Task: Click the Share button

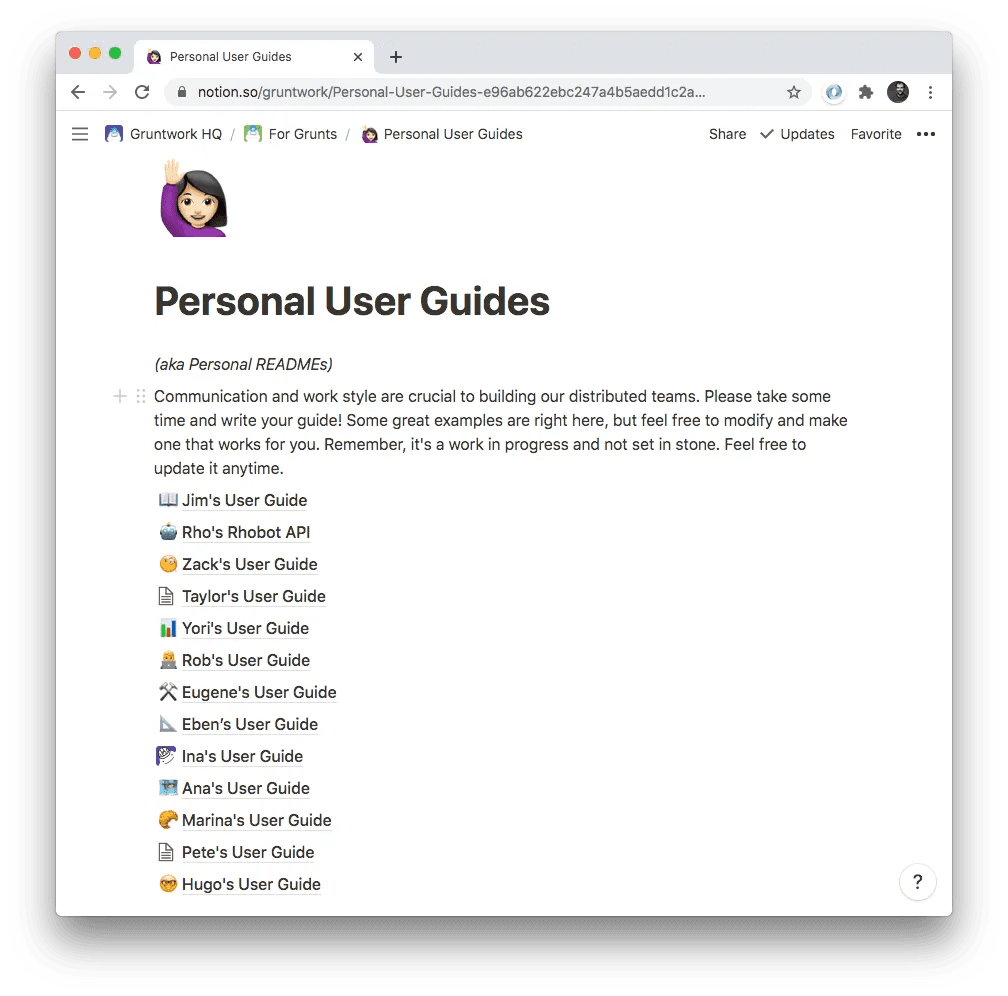Action: [728, 134]
